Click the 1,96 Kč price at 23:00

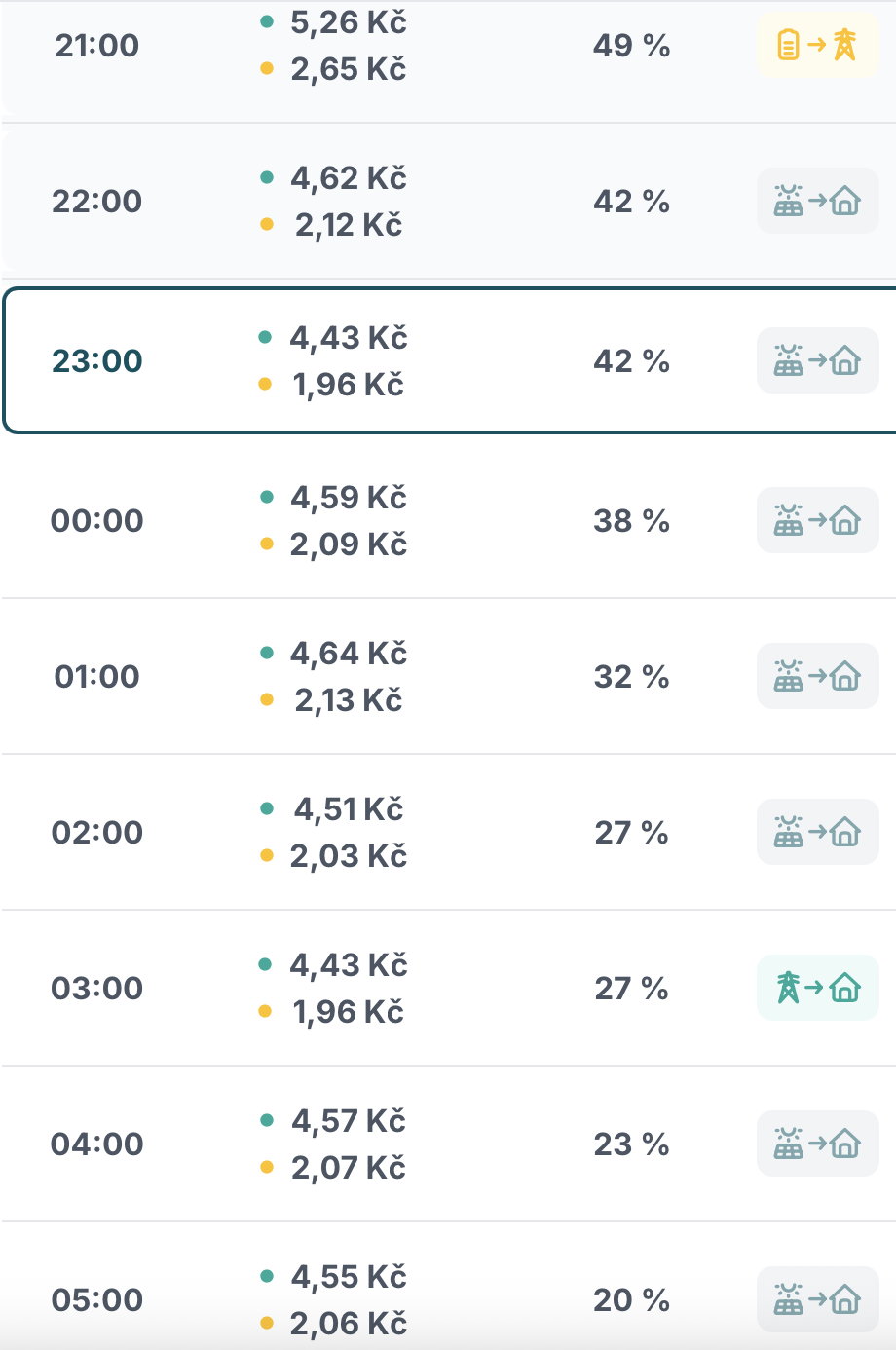[x=349, y=385]
